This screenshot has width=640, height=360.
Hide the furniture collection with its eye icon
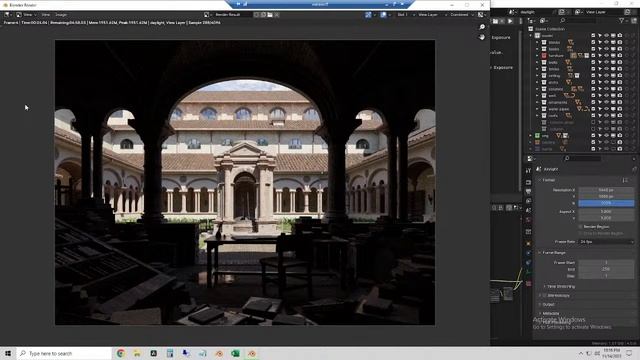607,56
